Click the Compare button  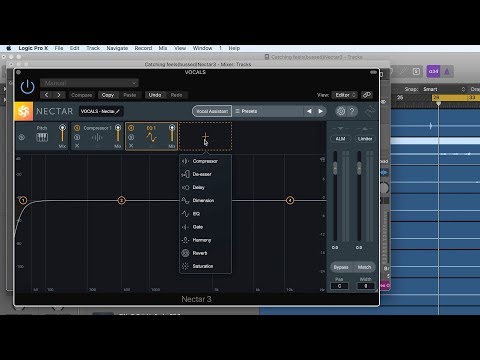pos(82,95)
